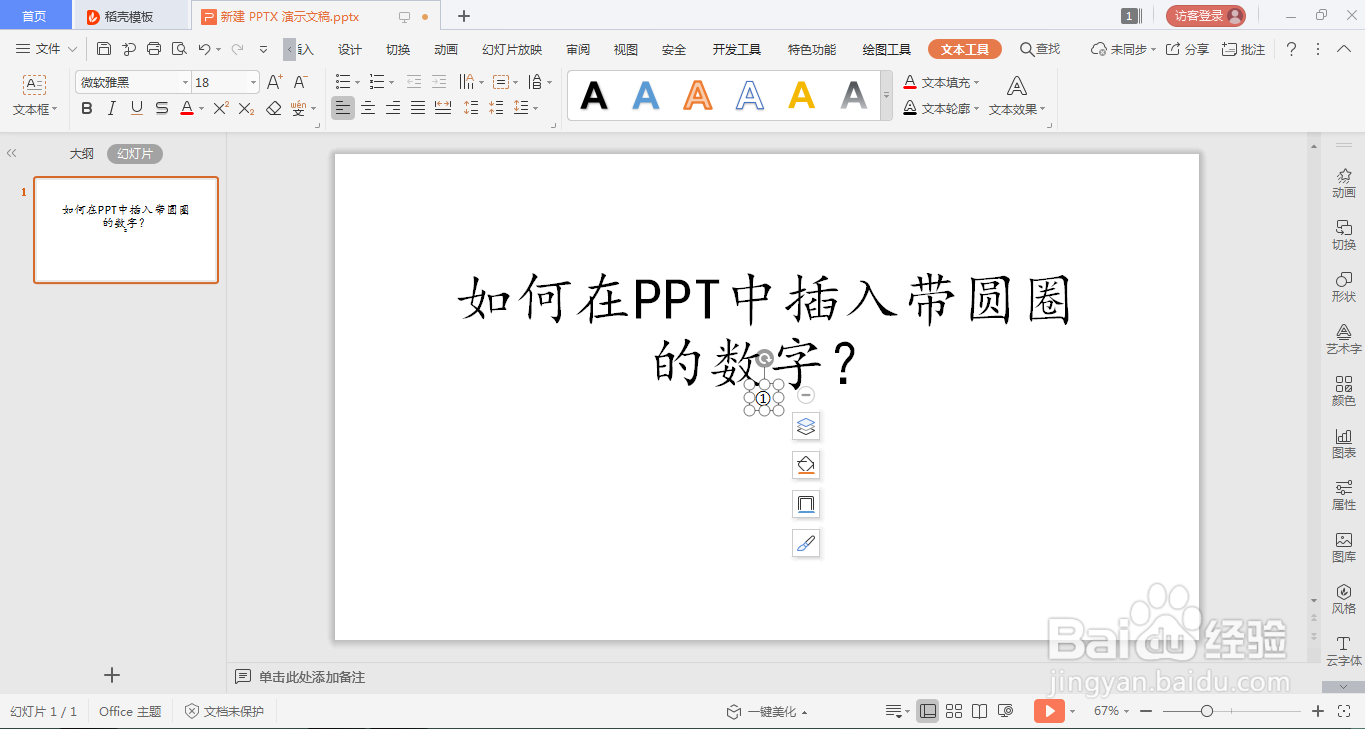
Task: Toggle bold formatting
Action: (86, 108)
